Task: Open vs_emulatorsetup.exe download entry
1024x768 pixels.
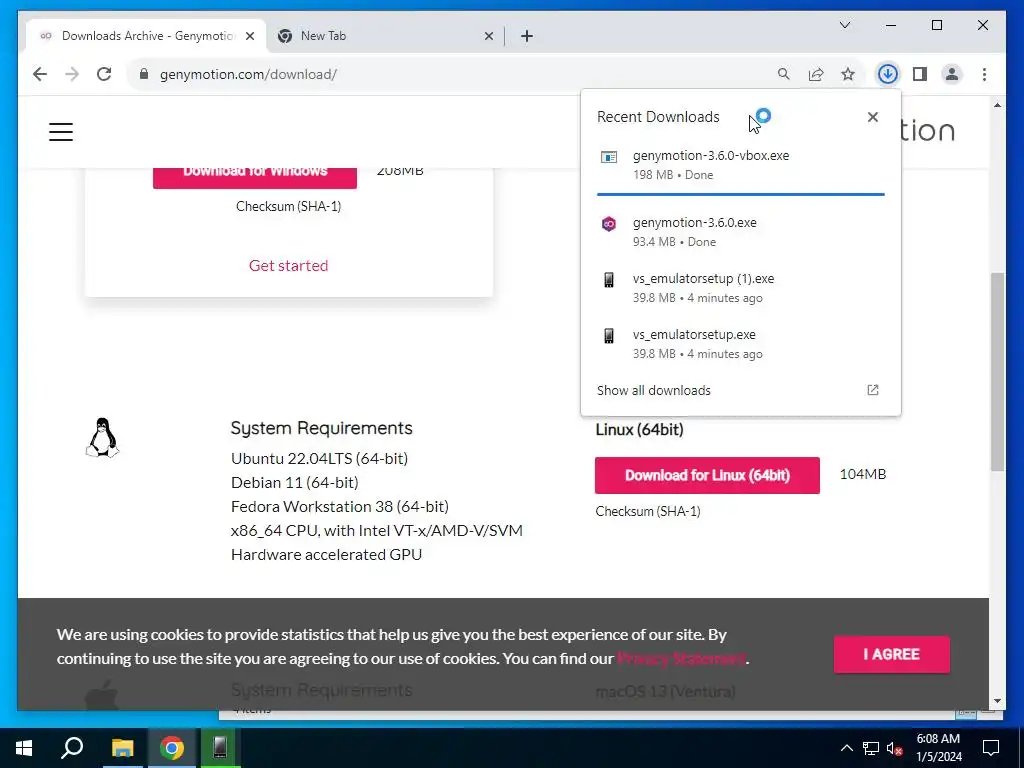Action: [741, 344]
